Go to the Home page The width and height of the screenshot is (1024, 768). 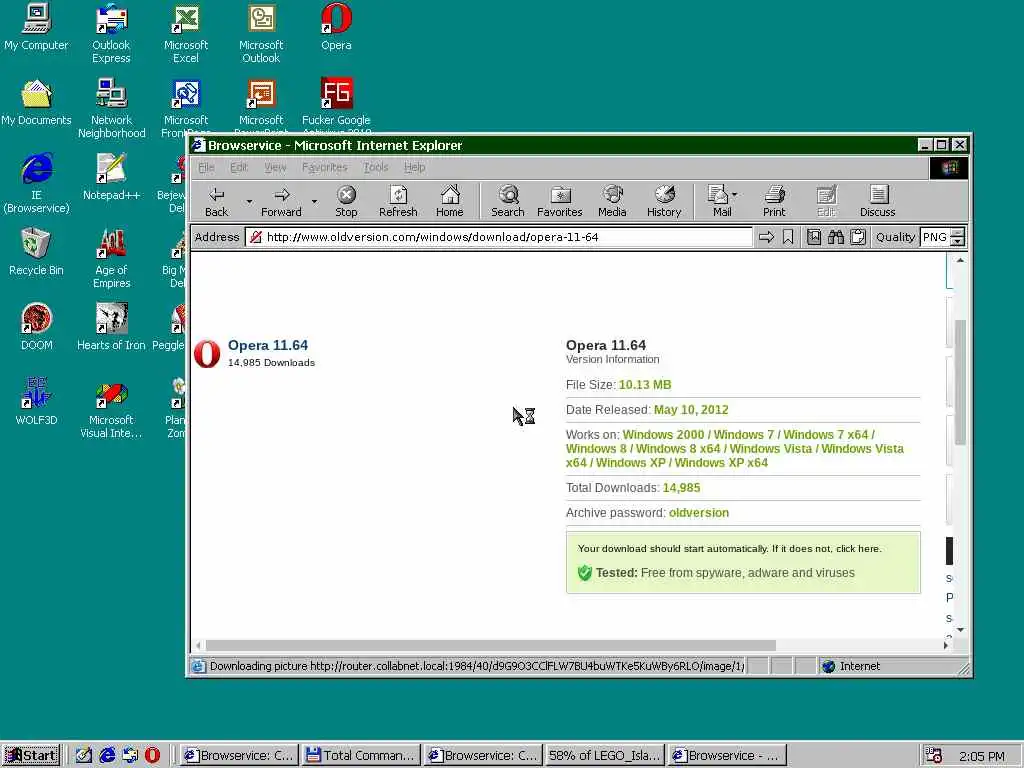[x=449, y=201]
